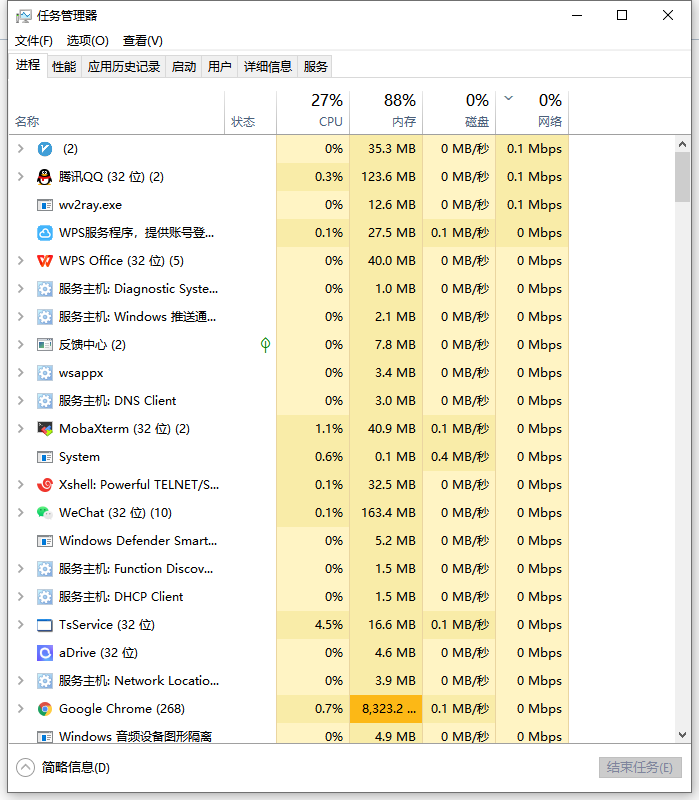
Task: Click the WeChat green bubble icon
Action: pos(45,513)
